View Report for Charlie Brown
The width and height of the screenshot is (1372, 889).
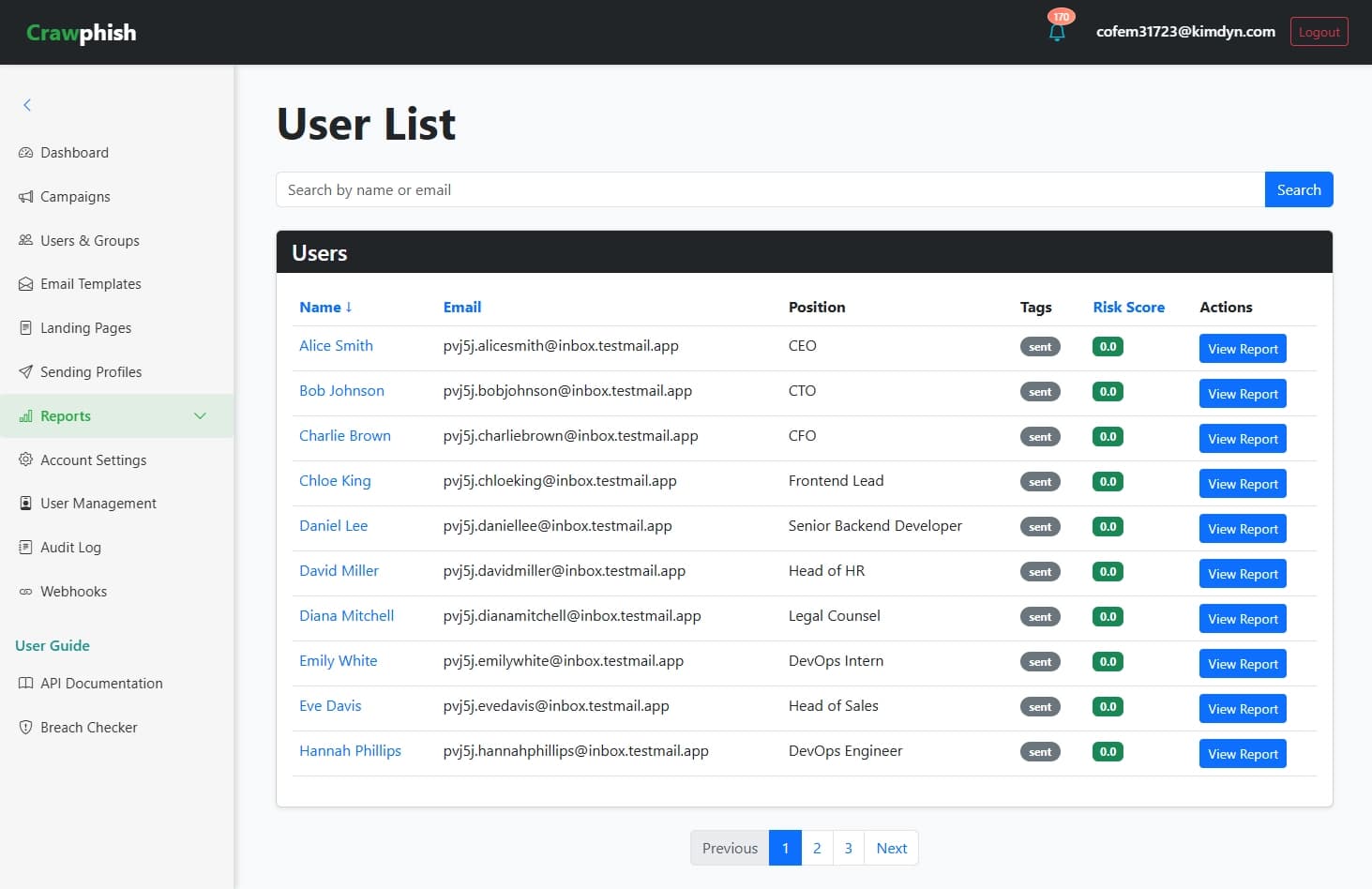[x=1243, y=438]
